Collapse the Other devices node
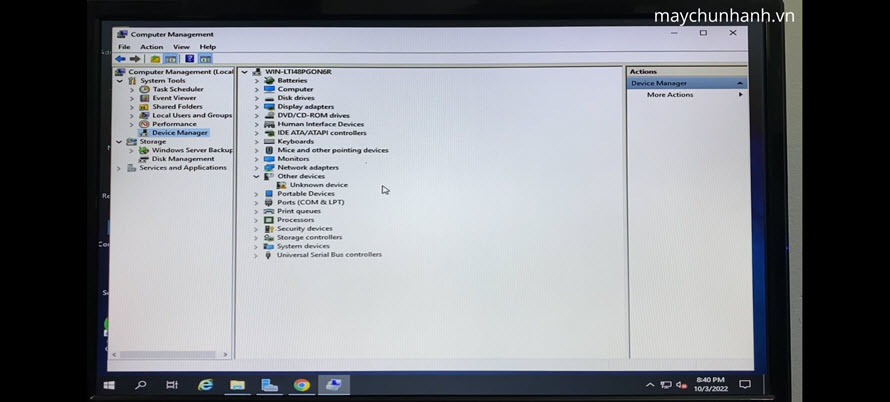The height and width of the screenshot is (402, 890). tap(256, 177)
